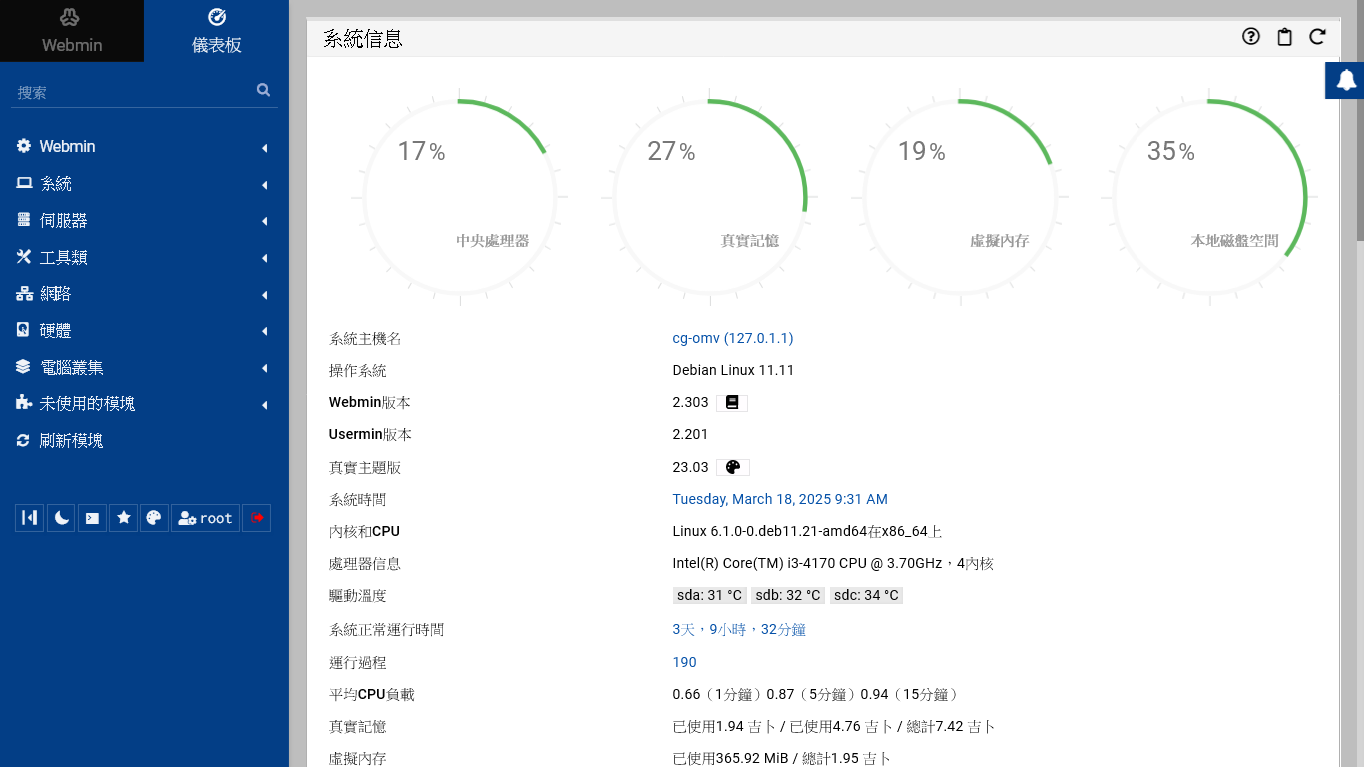Click the red logout icon
Screen dimensions: 1365x767
257,518
